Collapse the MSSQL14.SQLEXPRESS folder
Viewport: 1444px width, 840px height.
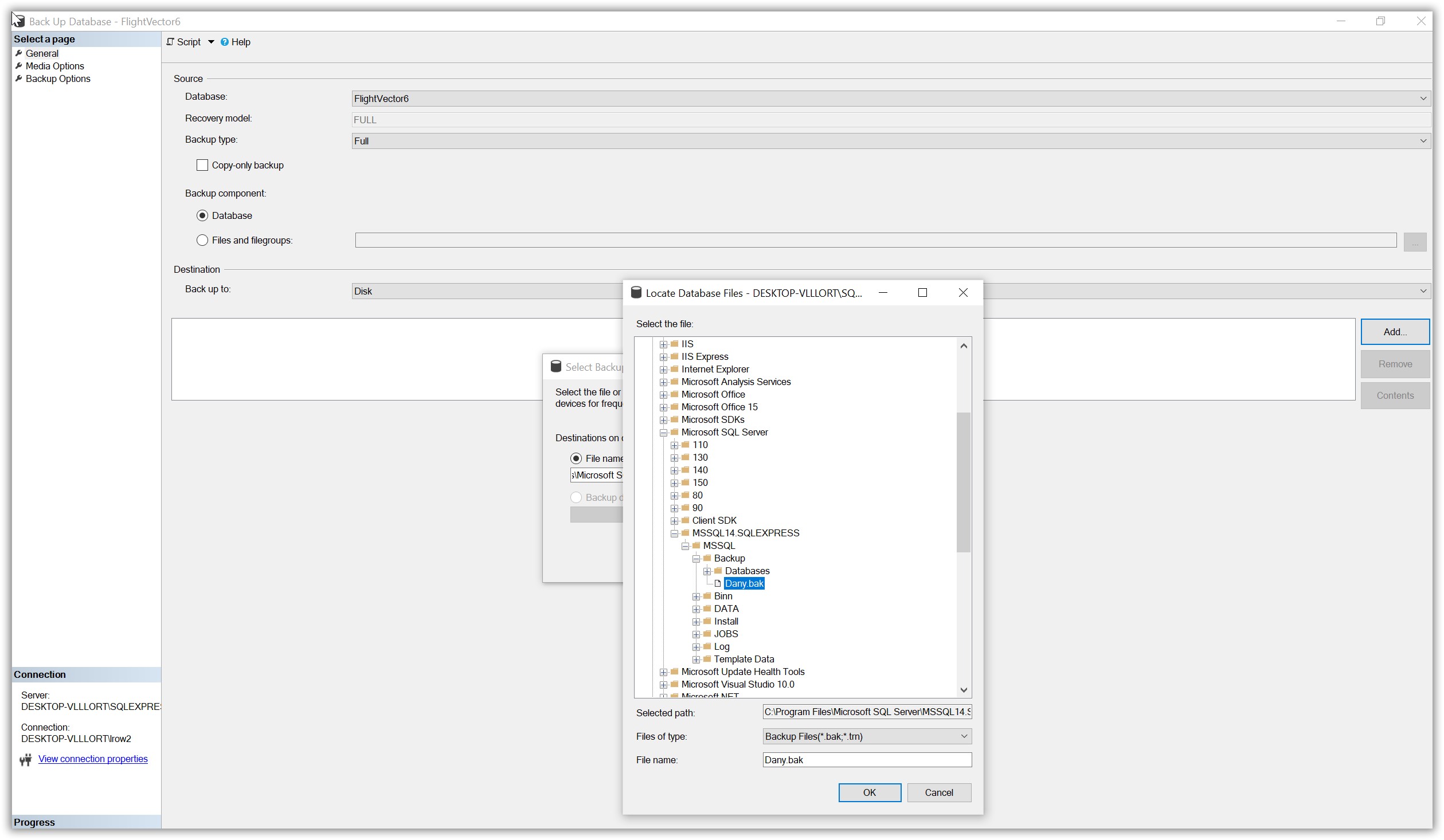pyautogui.click(x=674, y=533)
